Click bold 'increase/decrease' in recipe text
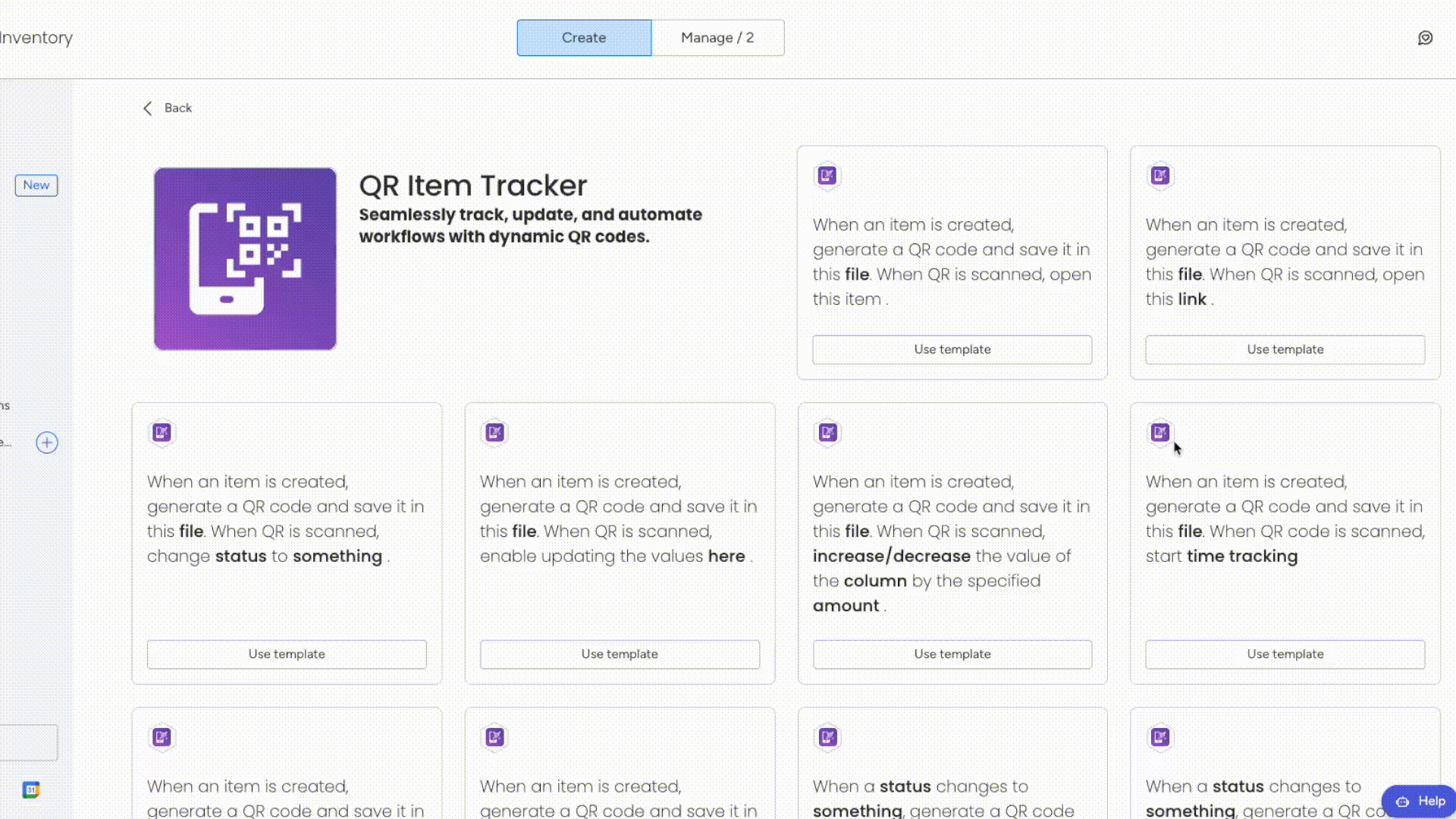Image resolution: width=1456 pixels, height=819 pixels. click(892, 556)
